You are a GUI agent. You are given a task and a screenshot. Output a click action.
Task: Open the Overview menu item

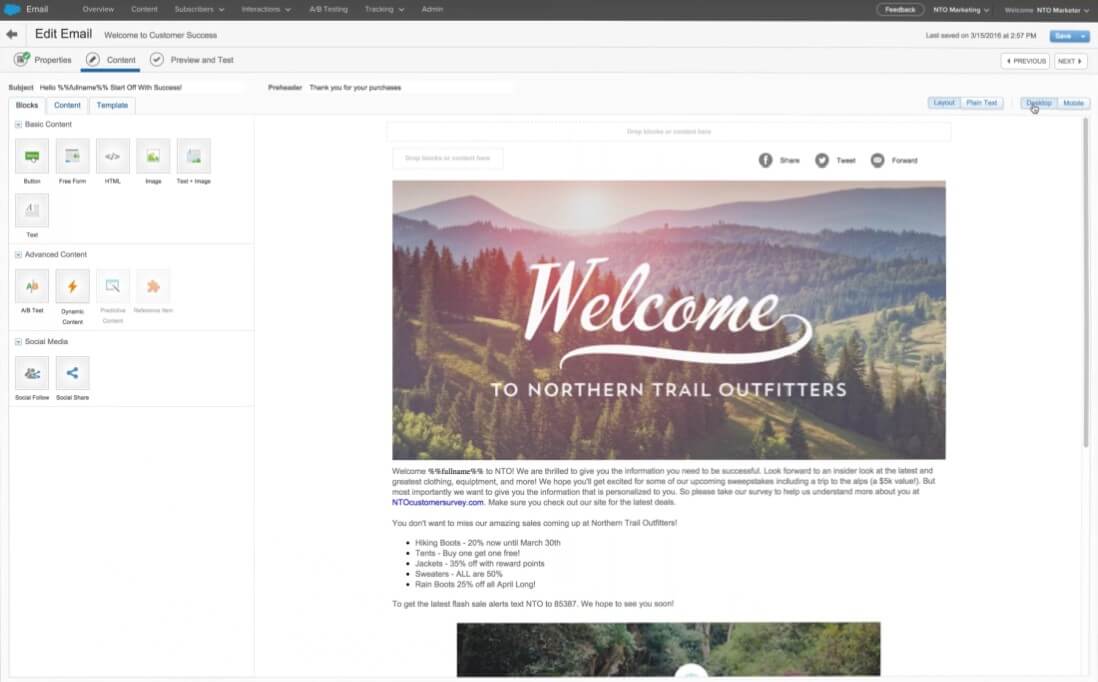98,9
